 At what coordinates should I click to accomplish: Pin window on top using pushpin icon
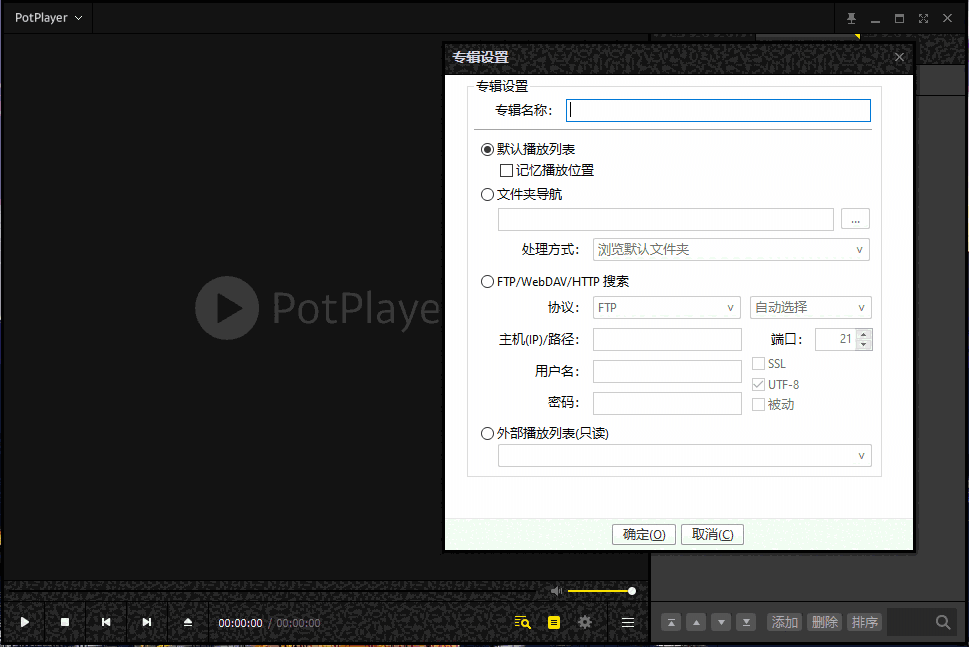point(851,17)
